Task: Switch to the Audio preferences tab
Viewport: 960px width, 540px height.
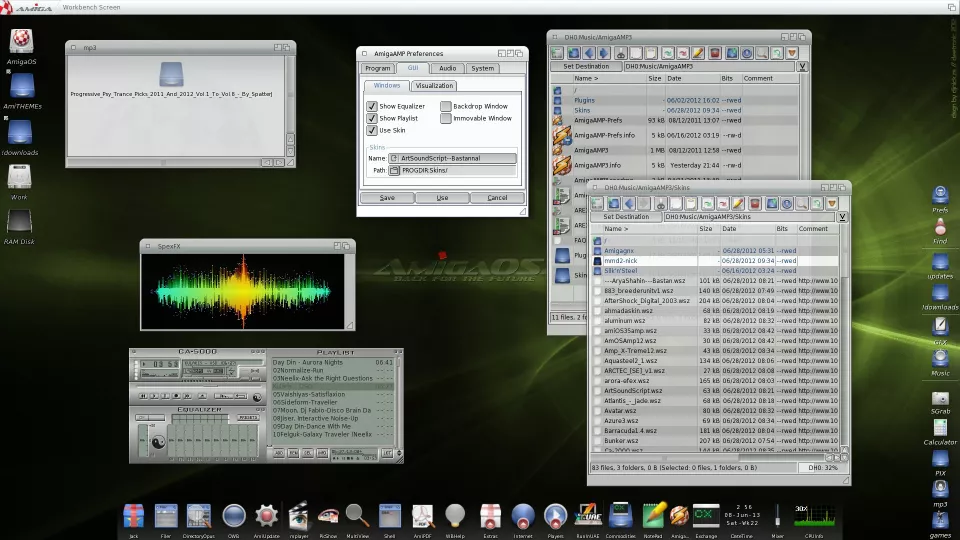Action: pyautogui.click(x=447, y=68)
